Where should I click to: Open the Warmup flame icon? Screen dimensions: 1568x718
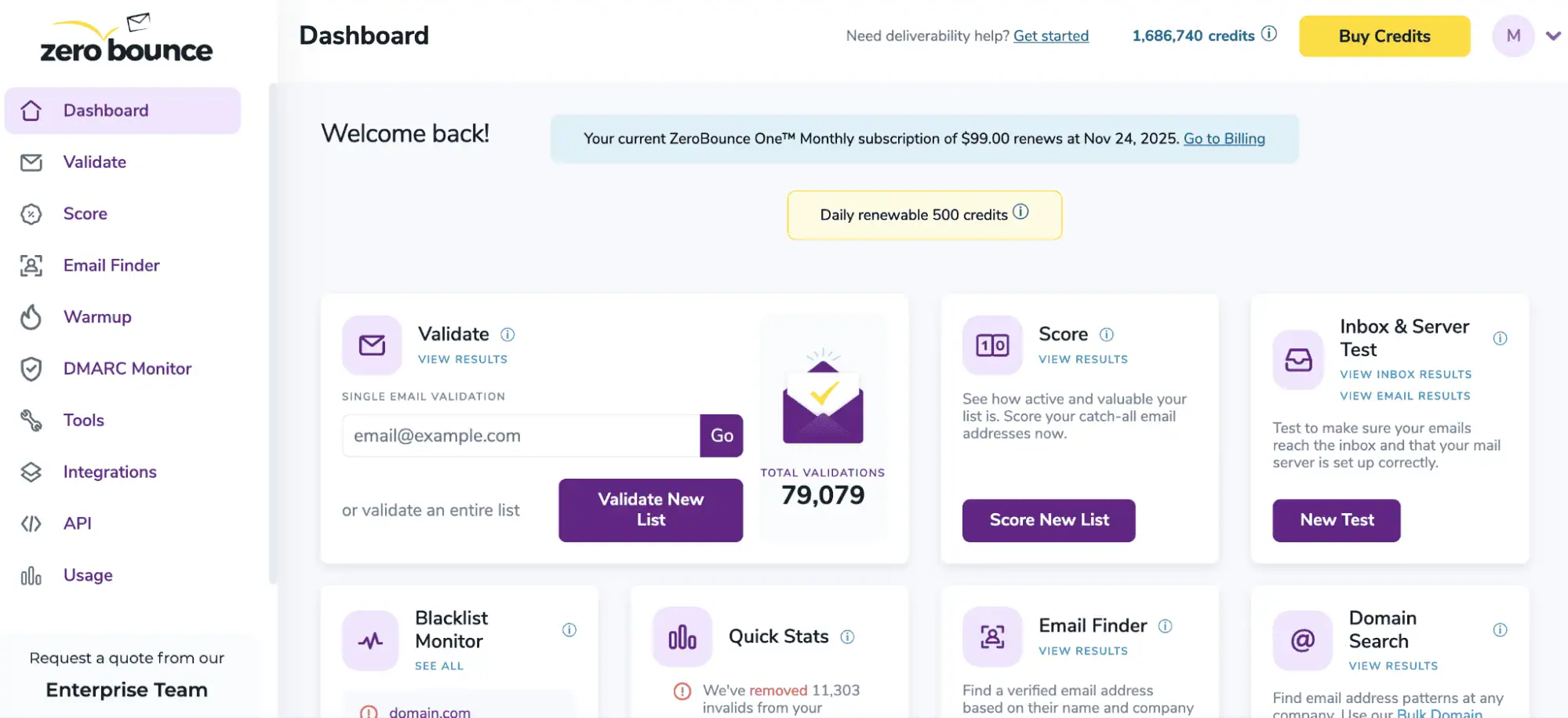pos(31,317)
